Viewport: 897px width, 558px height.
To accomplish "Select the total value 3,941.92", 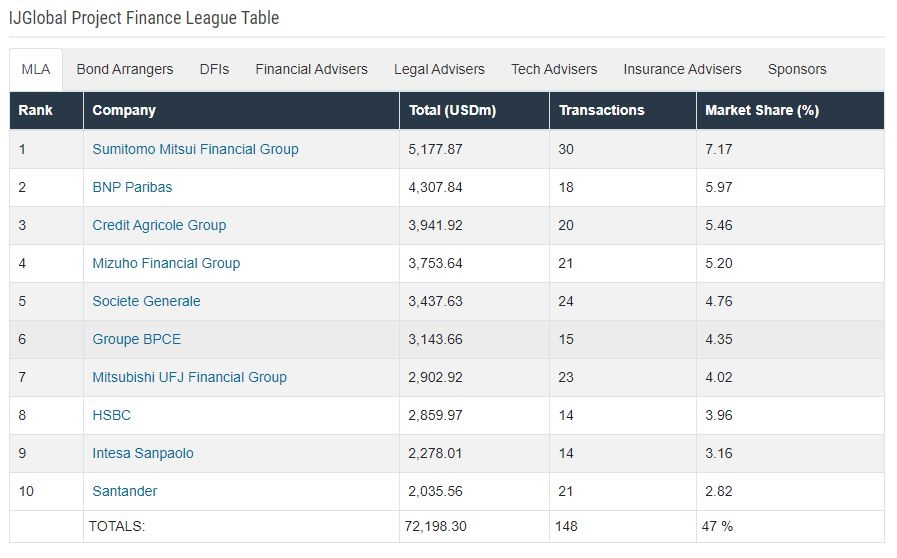I will pyautogui.click(x=435, y=225).
